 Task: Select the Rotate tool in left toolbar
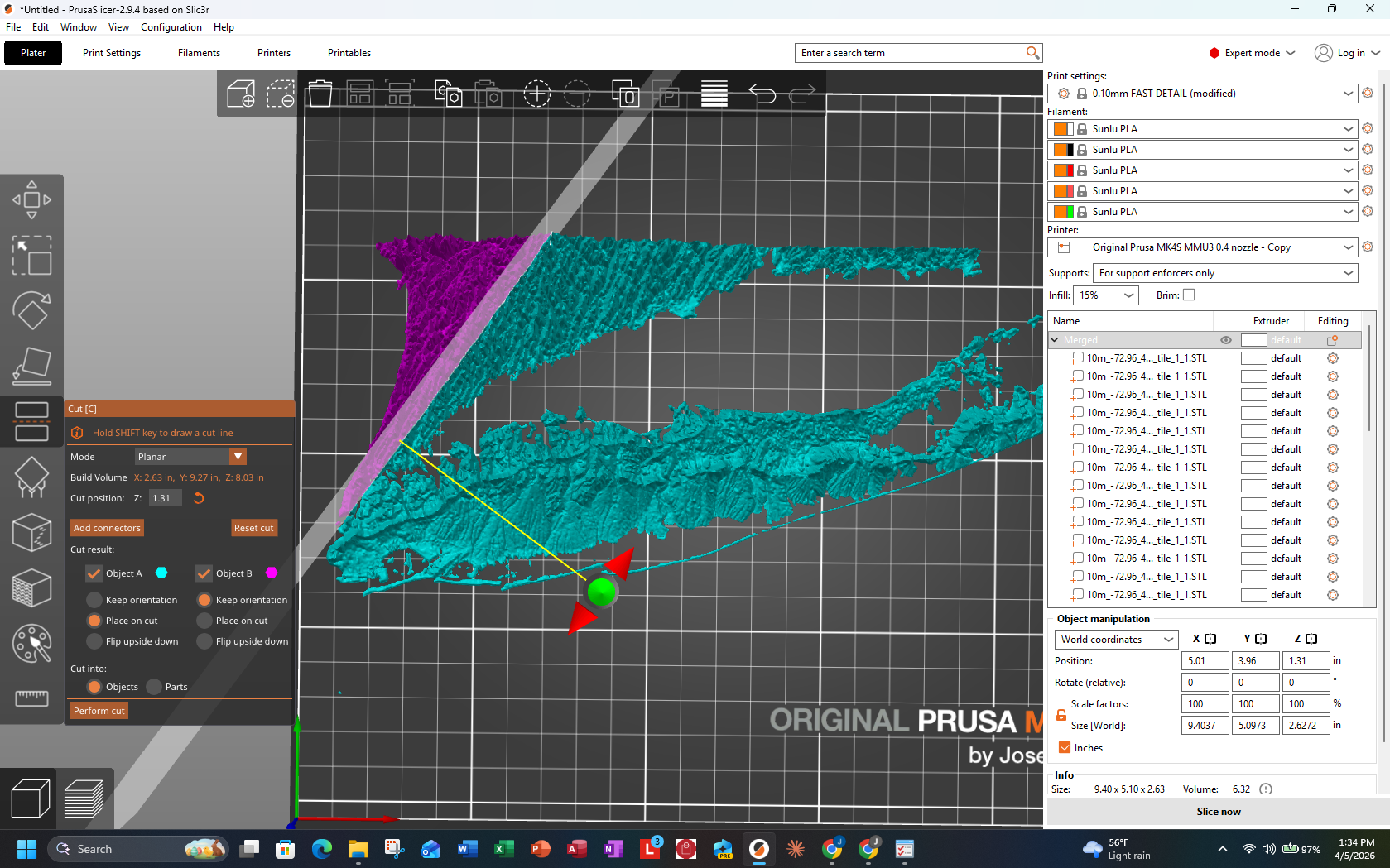(31, 311)
